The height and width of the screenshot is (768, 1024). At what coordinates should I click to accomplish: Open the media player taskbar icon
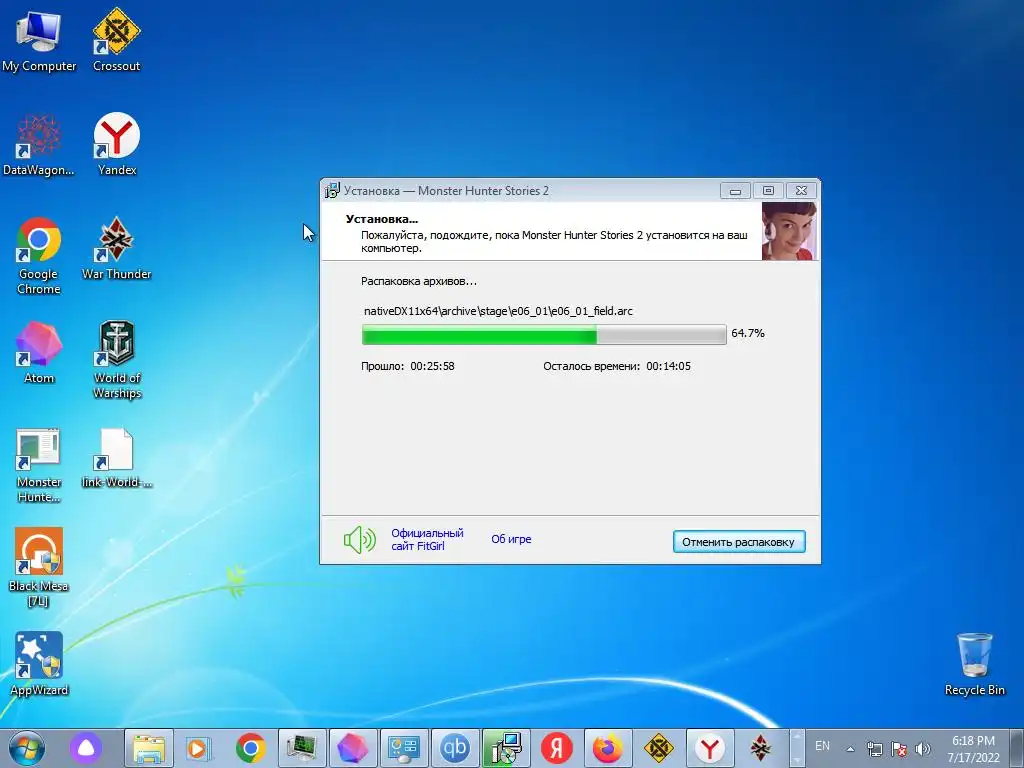[199, 748]
